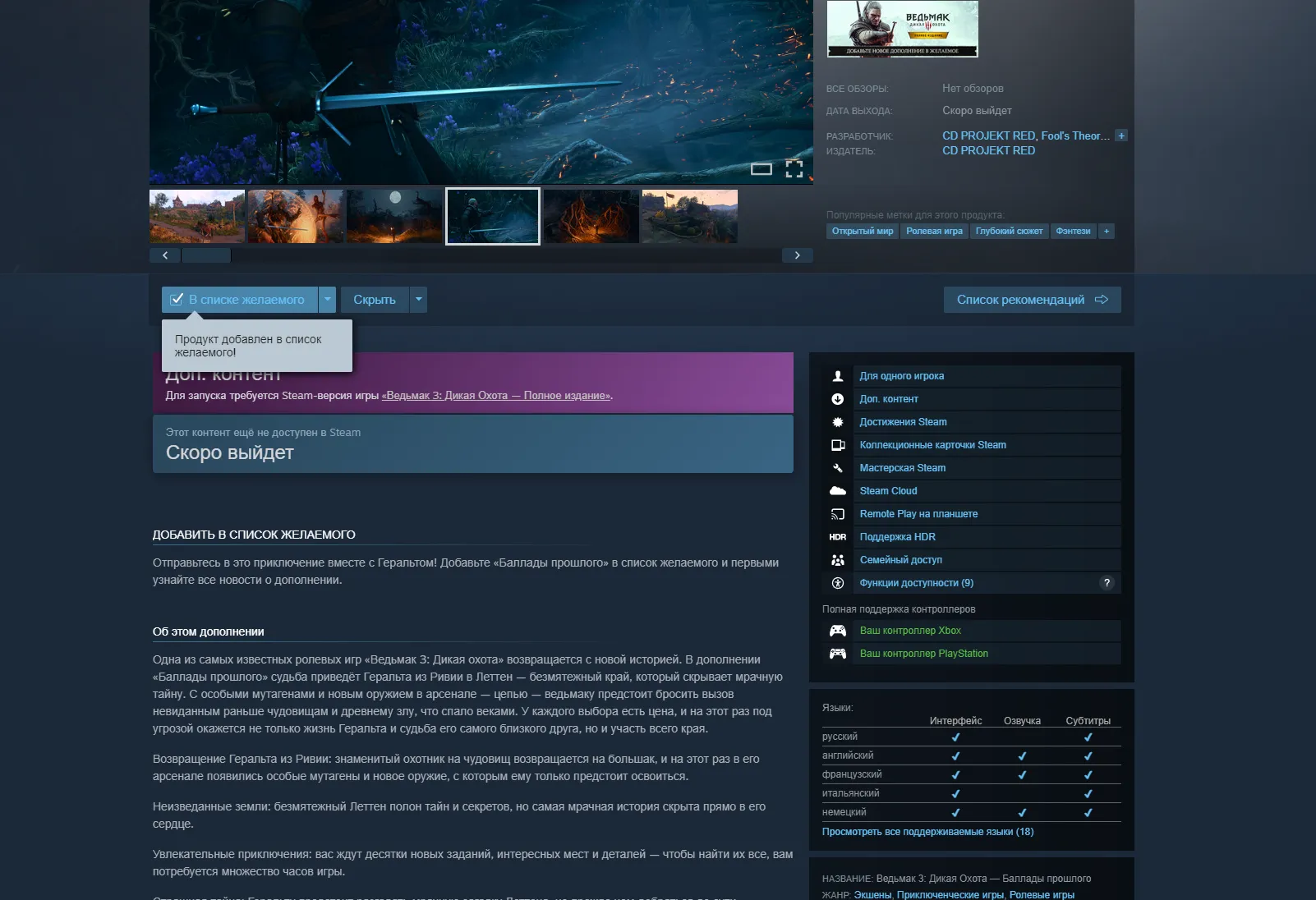Image resolution: width=1316 pixels, height=900 pixels.
Task: Click the single-player person icon
Action: point(838,376)
